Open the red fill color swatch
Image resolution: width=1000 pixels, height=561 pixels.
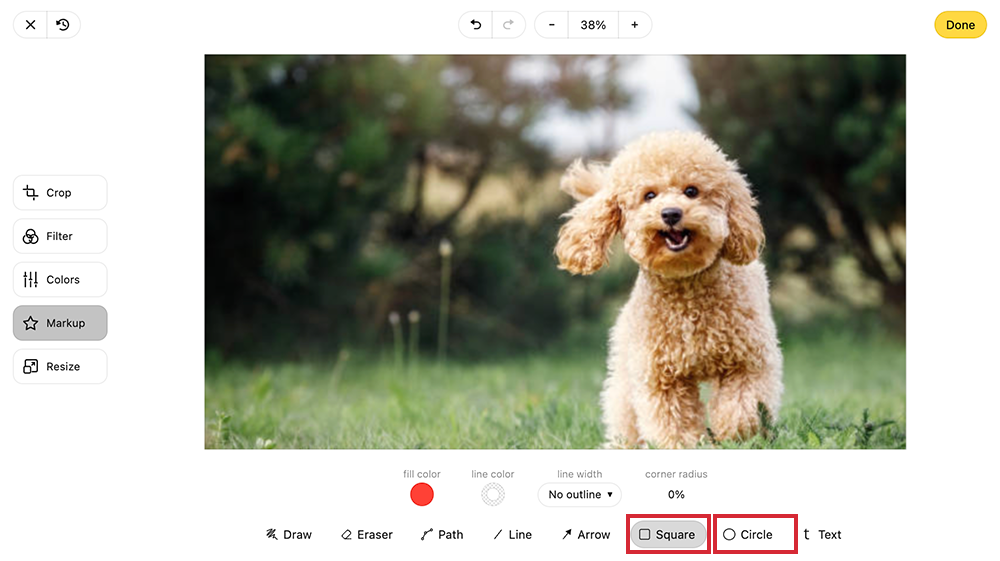422,494
